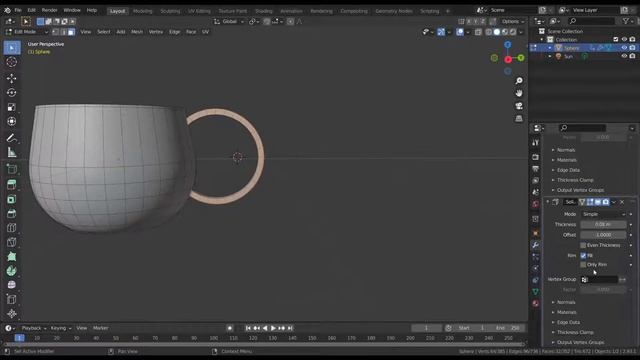Toggle Solidify modifier edit mode display
The height and width of the screenshot is (360, 640).
(x=590, y=202)
